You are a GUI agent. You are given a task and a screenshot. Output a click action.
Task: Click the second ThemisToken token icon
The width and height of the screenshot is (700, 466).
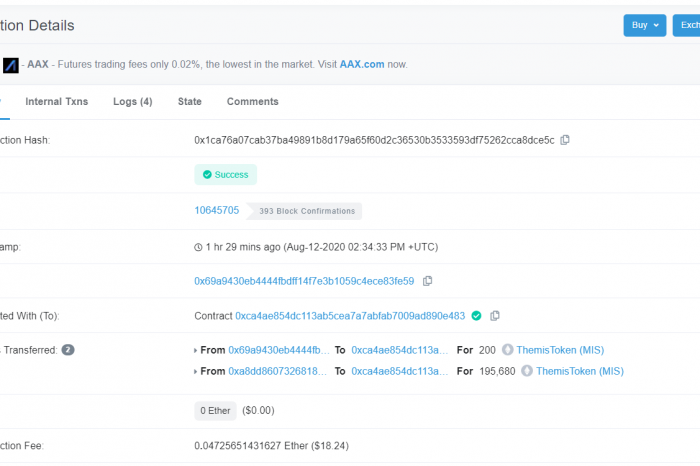click(x=527, y=371)
